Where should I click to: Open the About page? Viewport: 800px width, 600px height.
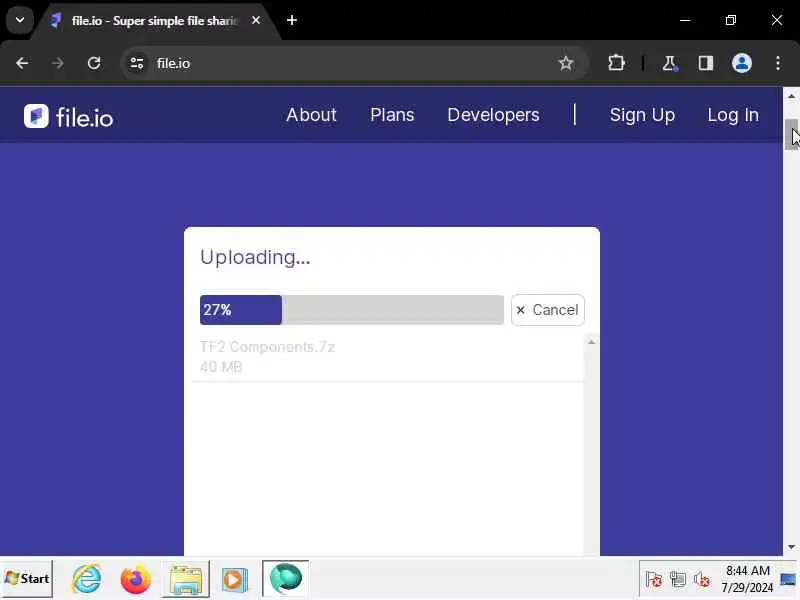coord(311,115)
